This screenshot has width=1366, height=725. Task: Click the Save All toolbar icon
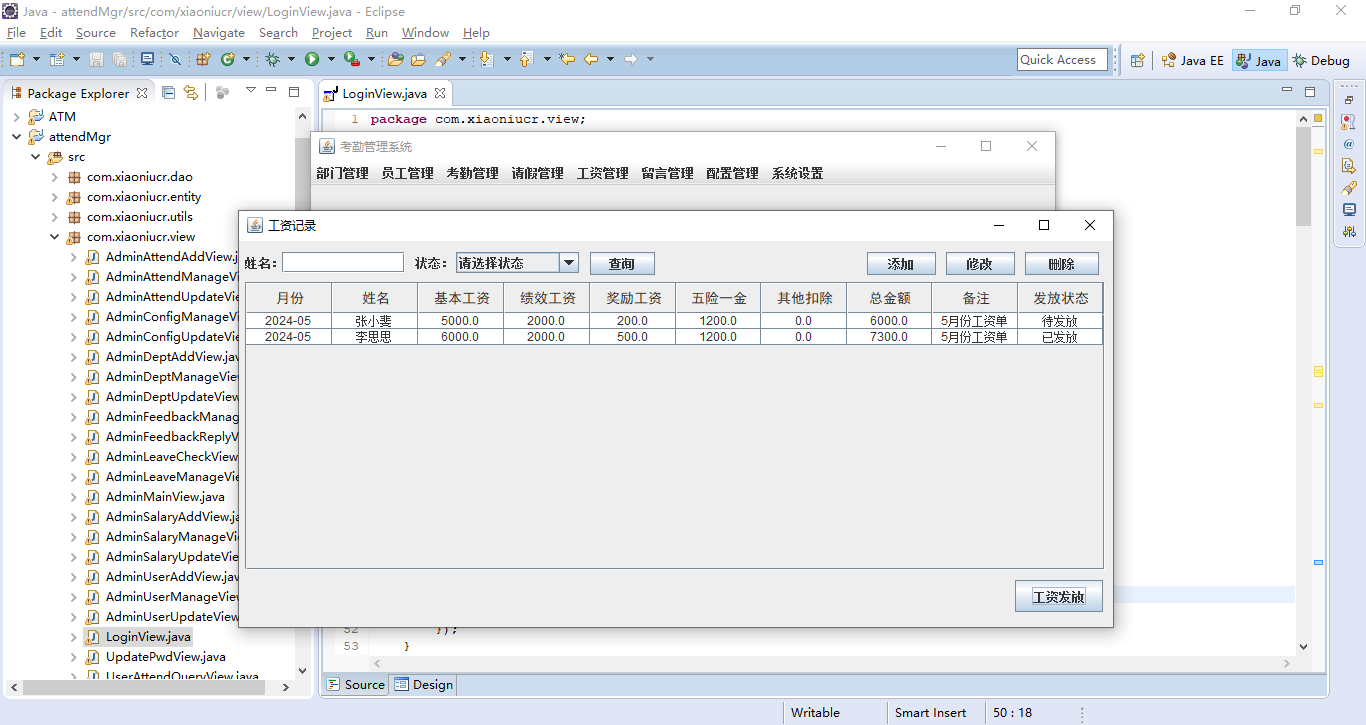point(119,59)
